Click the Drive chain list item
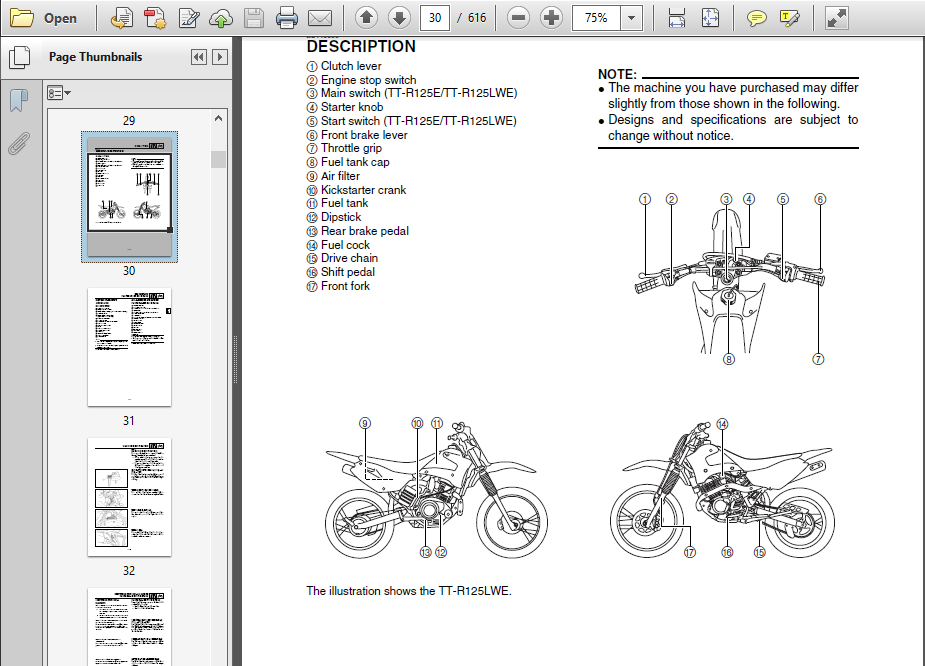 (x=342, y=258)
